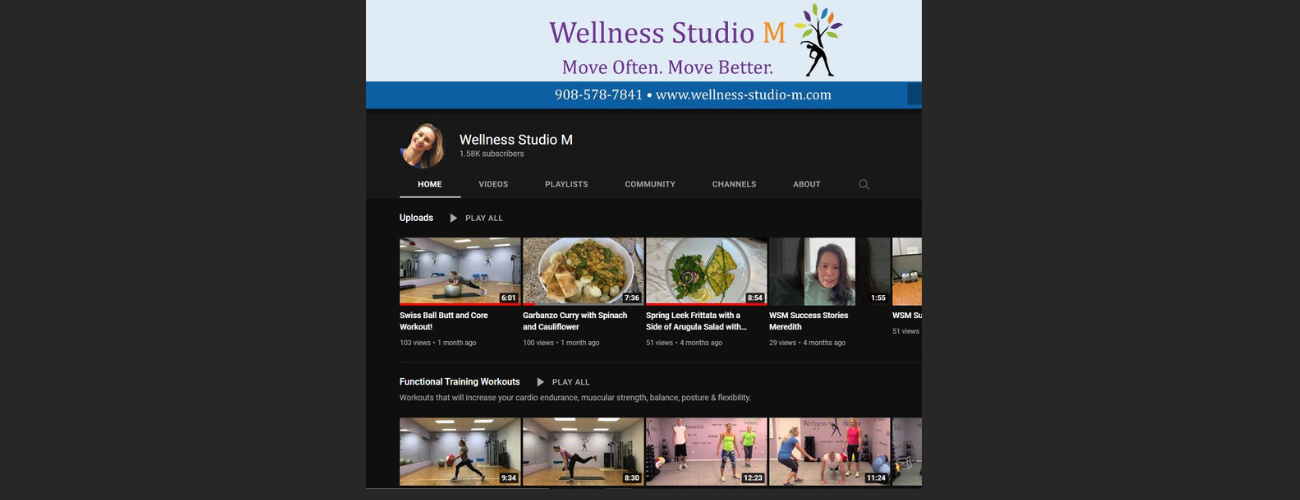Click the play icon beside Functional Training Workouts

pos(540,382)
